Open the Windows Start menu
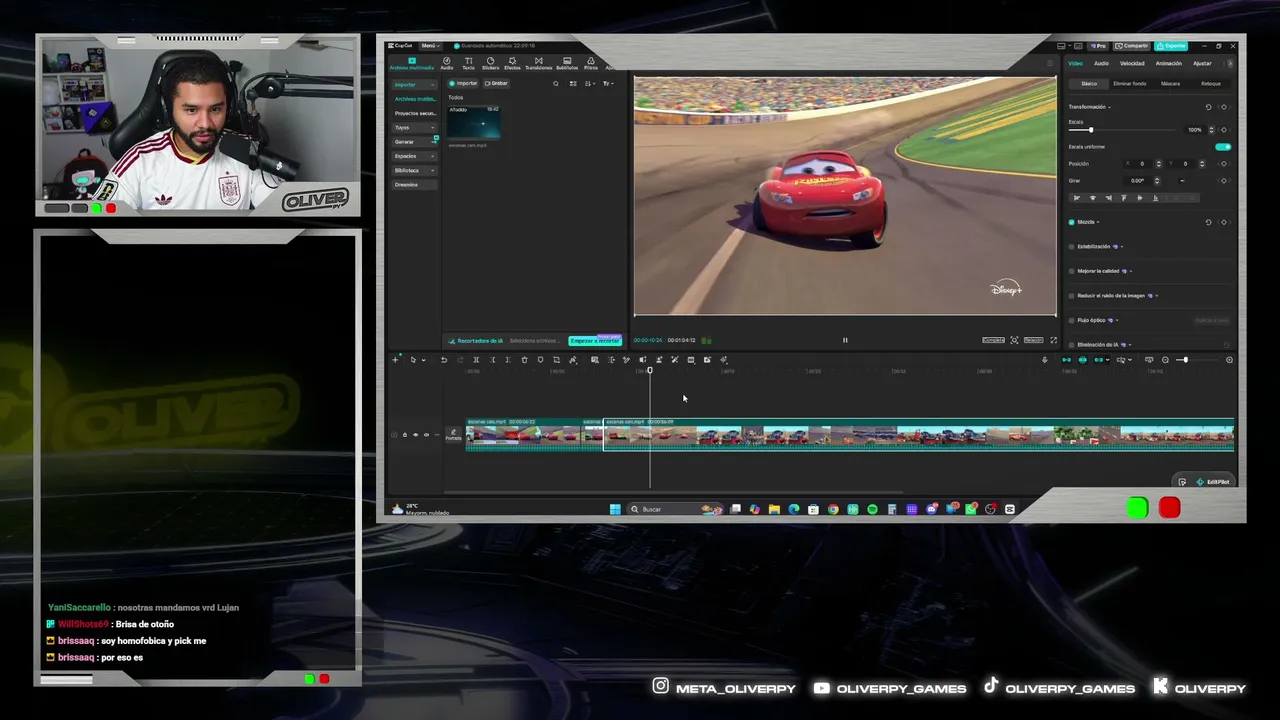 coord(615,509)
